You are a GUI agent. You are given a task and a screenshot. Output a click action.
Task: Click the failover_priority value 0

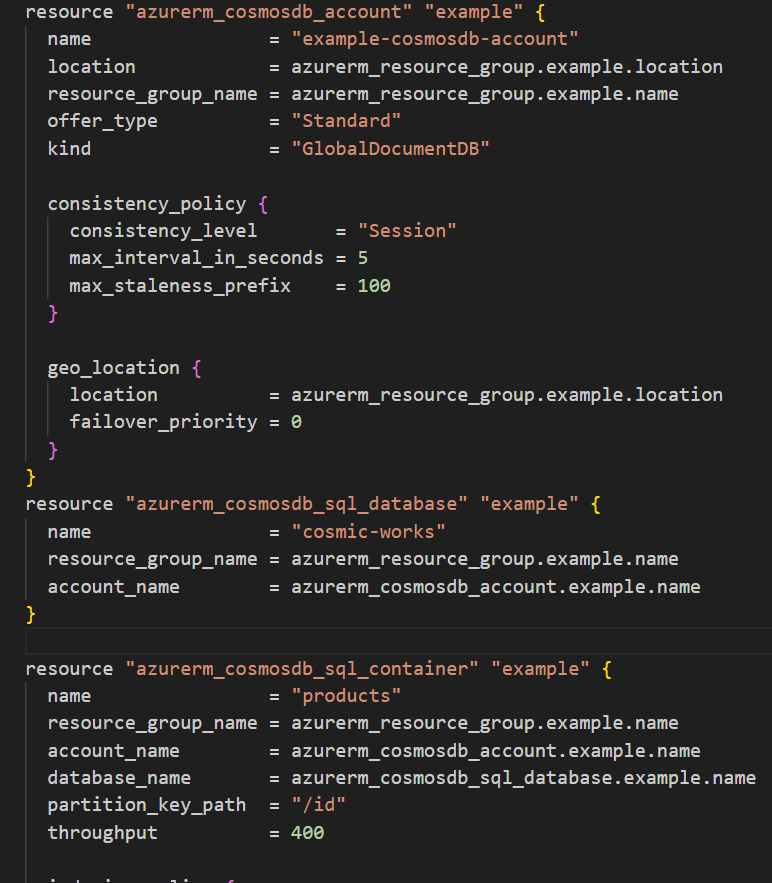coord(296,422)
